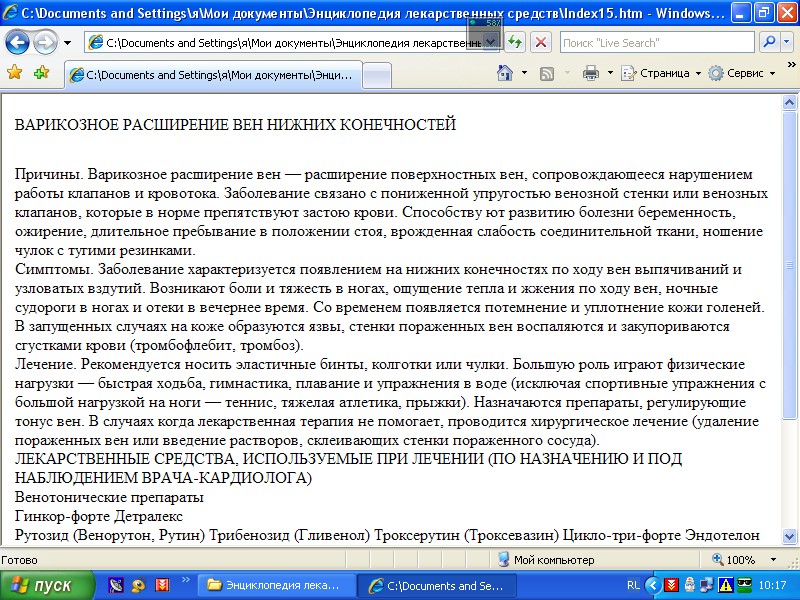
Task: Open the Windows пуск start menu
Action: coord(46,585)
